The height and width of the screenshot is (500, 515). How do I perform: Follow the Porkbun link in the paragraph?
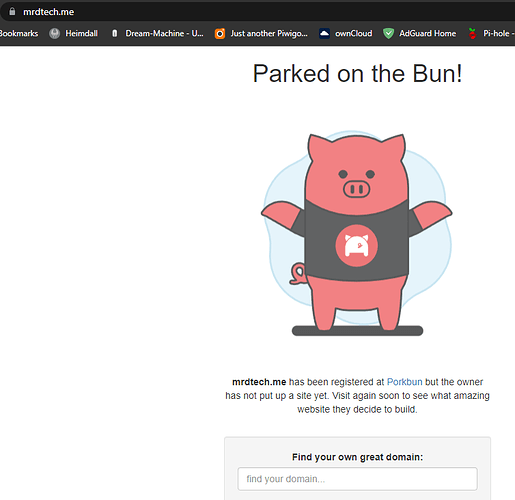point(404,382)
